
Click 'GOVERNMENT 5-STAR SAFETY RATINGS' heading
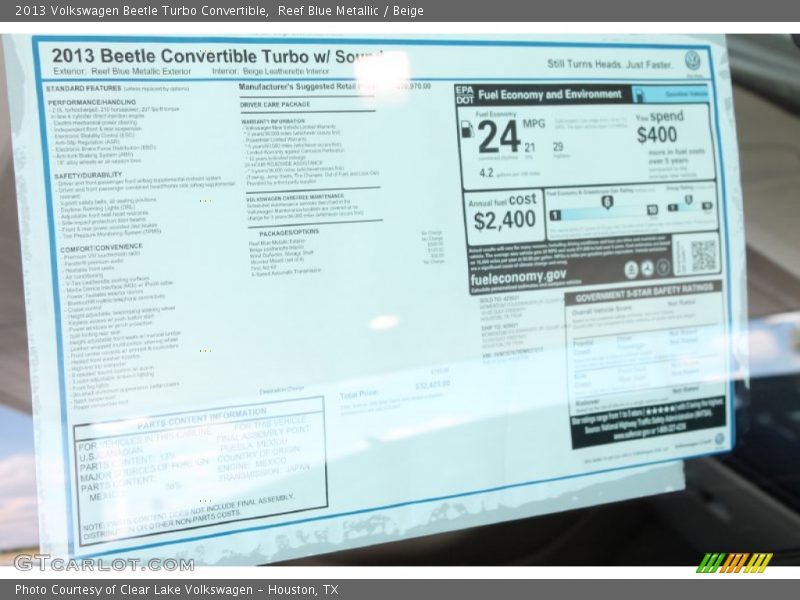(644, 292)
